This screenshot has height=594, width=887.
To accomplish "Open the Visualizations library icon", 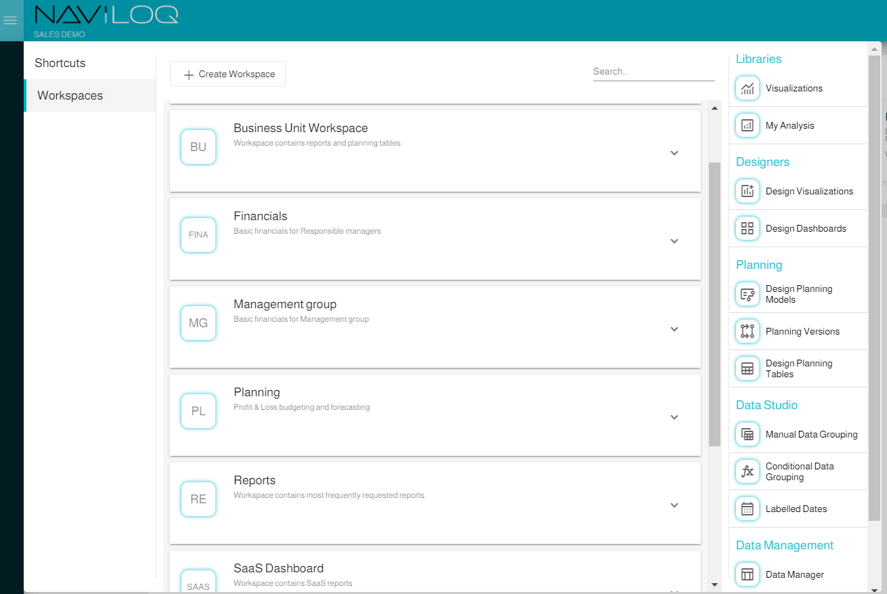I will coord(747,88).
